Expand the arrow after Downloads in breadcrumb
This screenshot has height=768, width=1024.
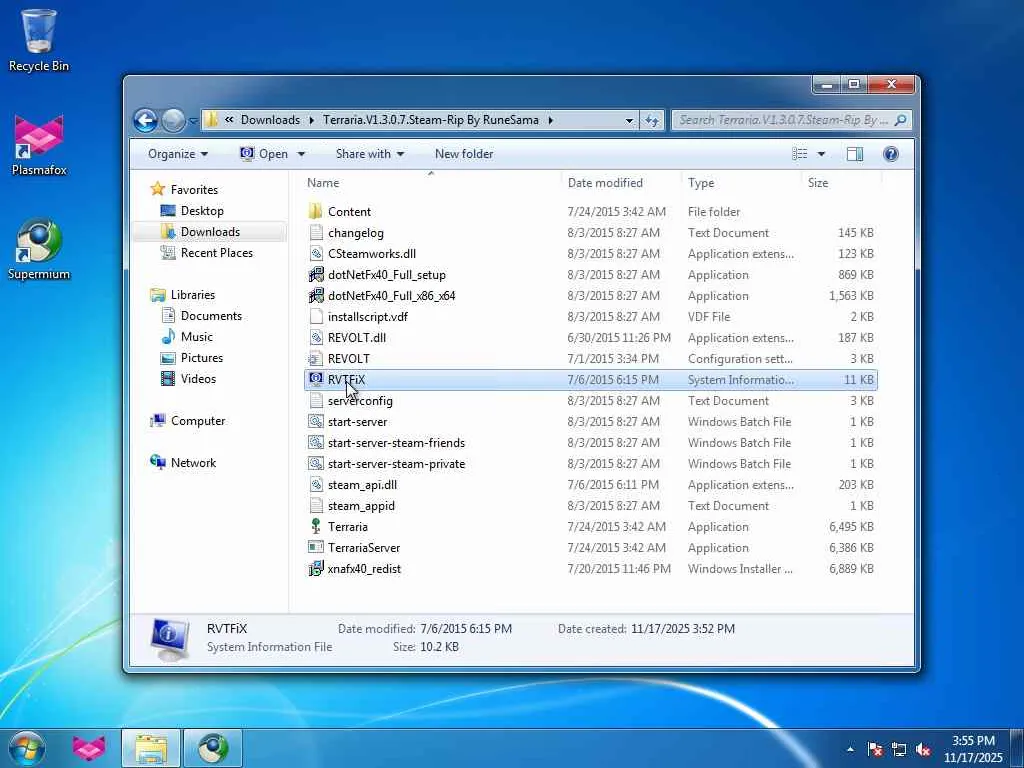point(311,120)
